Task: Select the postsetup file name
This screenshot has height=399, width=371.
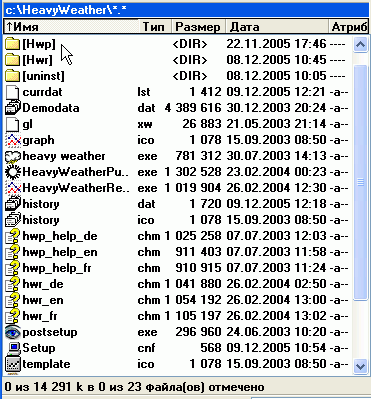Action: pyautogui.click(x=50, y=333)
